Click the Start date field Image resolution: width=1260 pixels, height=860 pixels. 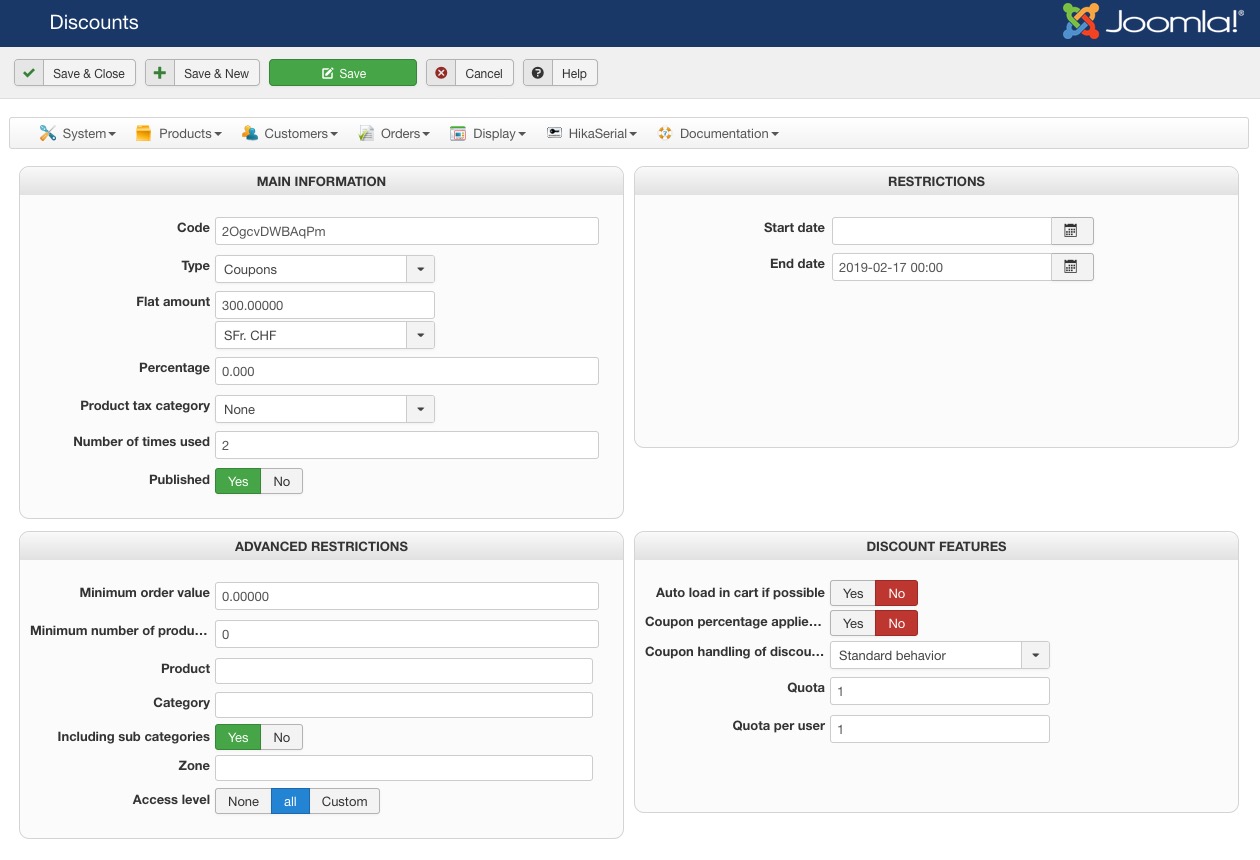(942, 231)
